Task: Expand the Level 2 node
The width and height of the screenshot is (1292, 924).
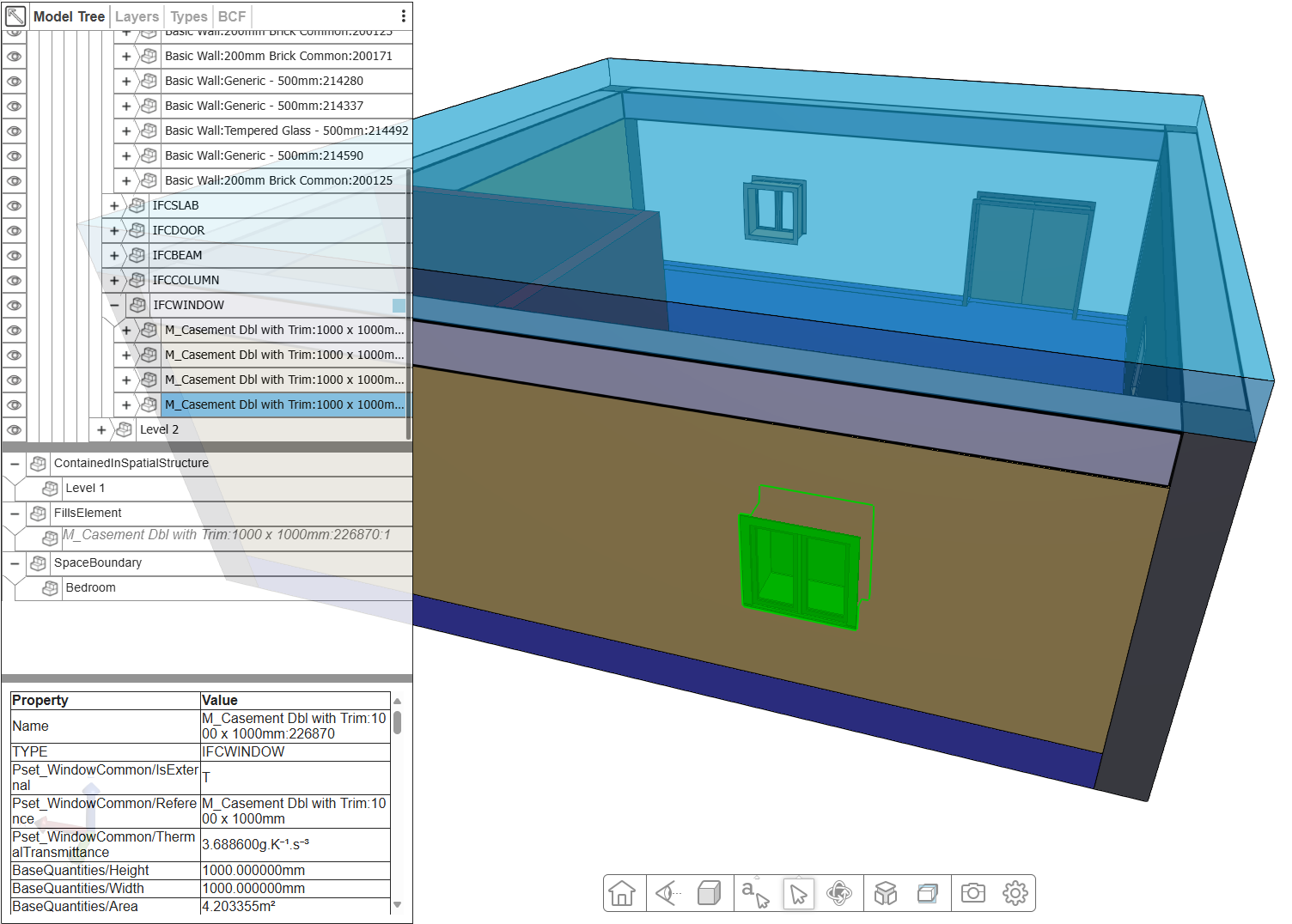Action: (x=101, y=430)
